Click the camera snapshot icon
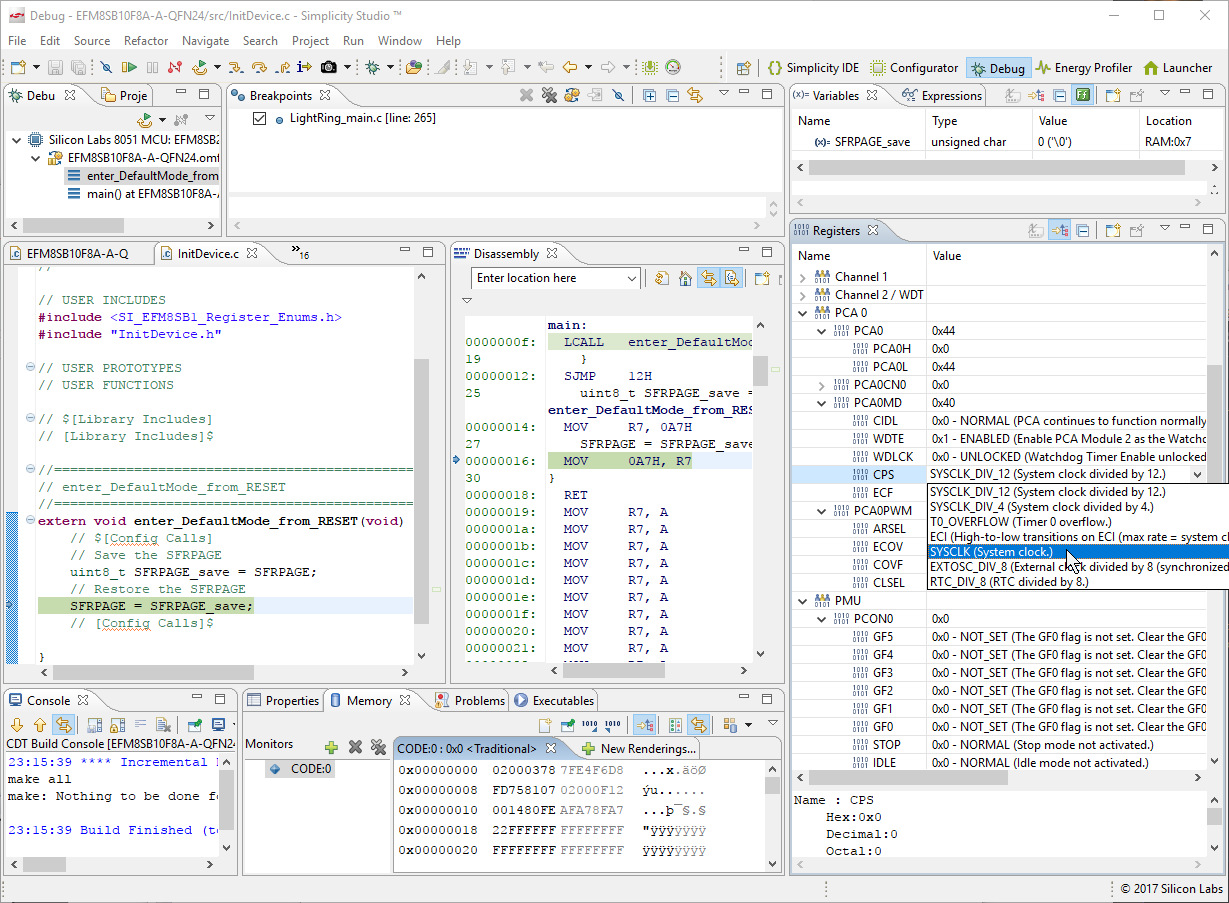The width and height of the screenshot is (1229, 903). point(328,68)
